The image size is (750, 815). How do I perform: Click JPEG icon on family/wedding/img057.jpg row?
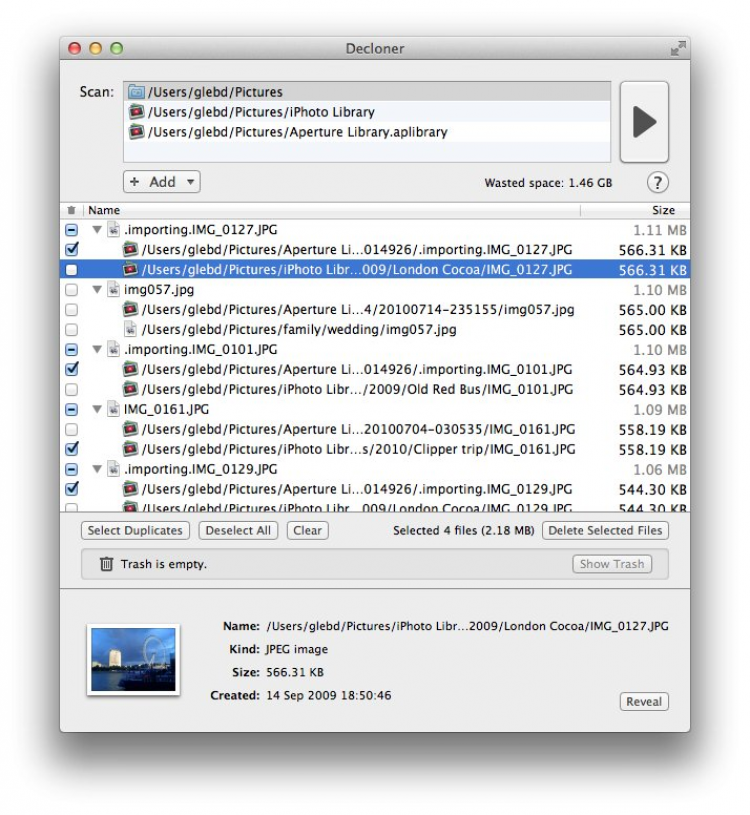[x=130, y=330]
